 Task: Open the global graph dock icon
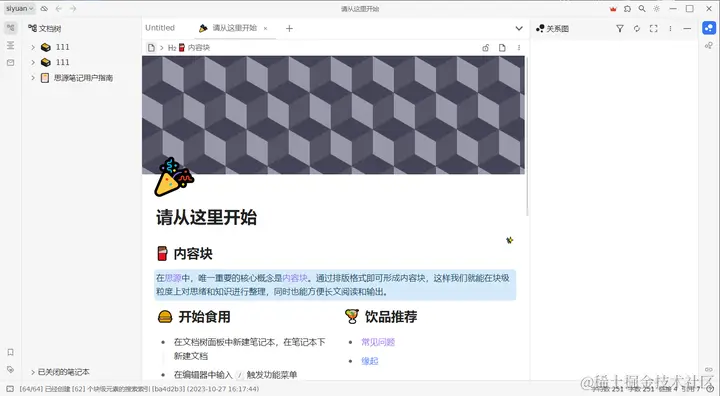[x=709, y=45]
